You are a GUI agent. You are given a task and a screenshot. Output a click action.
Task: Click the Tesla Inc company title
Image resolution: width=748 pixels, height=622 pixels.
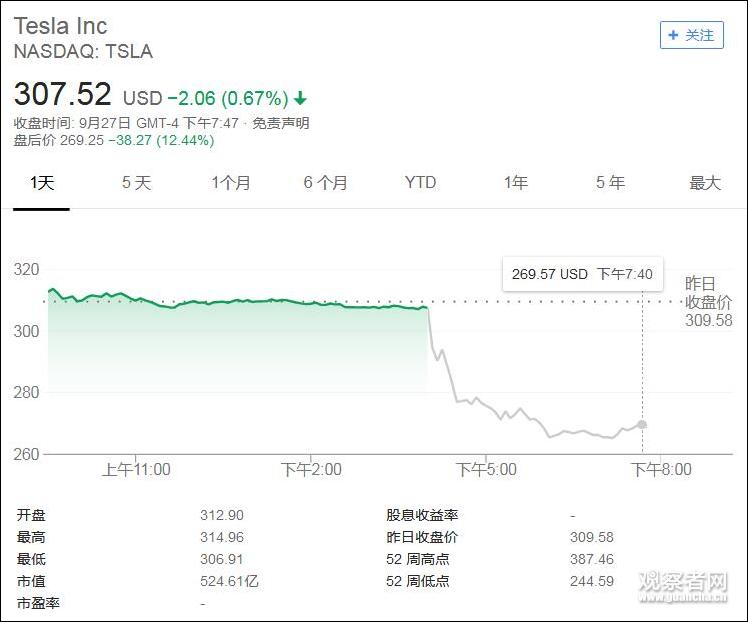click(x=61, y=26)
